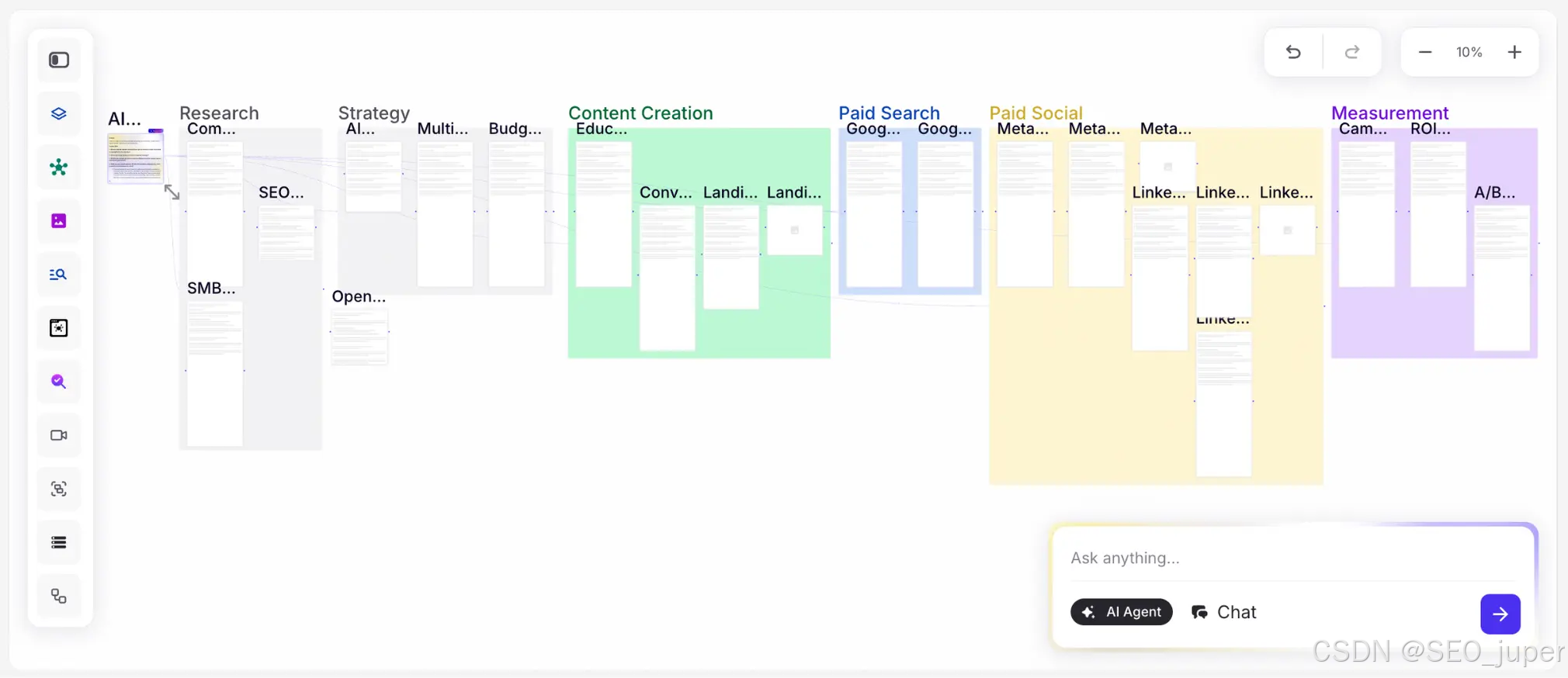Click the 10% zoom level value
This screenshot has width=1568, height=678.
1469,52
